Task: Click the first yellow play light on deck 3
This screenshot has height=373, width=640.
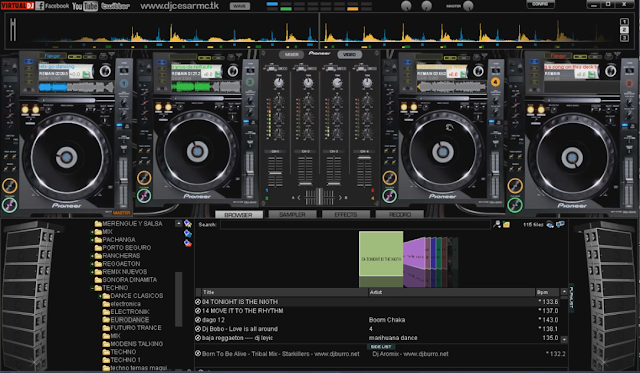Action: (x=159, y=107)
